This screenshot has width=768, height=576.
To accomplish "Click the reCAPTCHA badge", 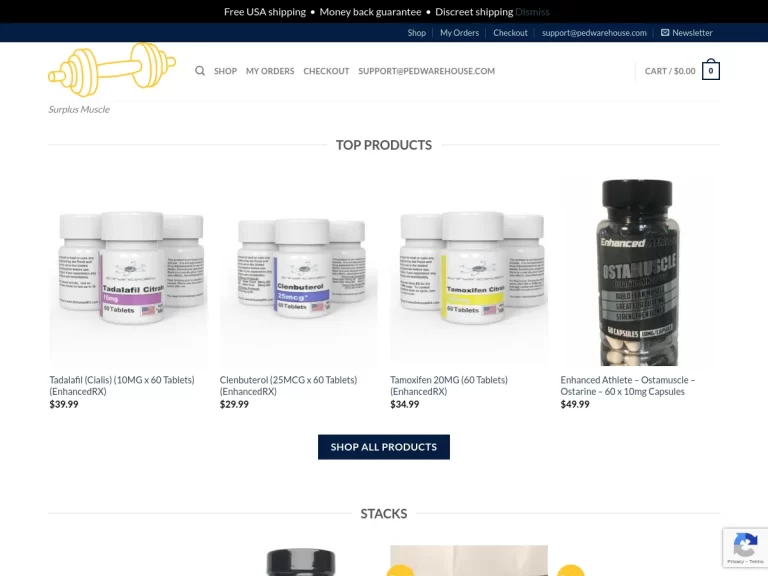I will coord(745,548).
